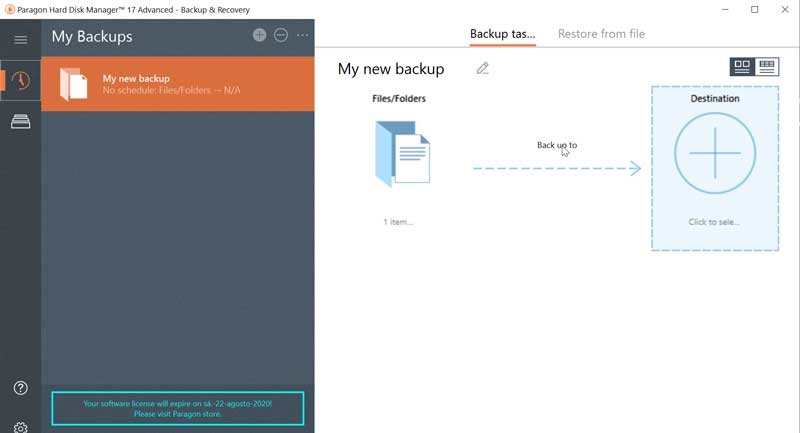
Task: Click the license expiry notice banner
Action: coord(178,409)
